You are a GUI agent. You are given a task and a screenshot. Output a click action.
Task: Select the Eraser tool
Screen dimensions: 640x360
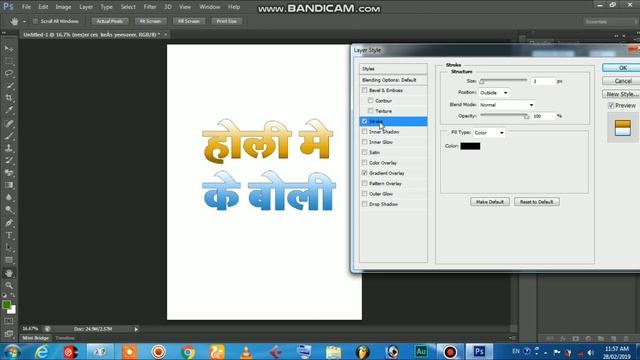point(9,173)
